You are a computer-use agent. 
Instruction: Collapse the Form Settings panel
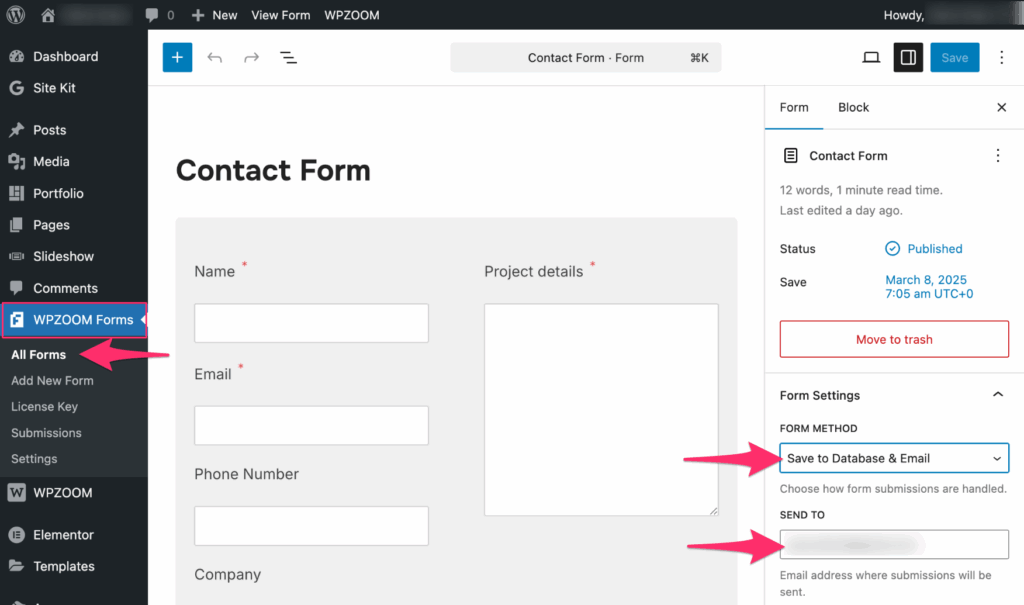(x=894, y=395)
